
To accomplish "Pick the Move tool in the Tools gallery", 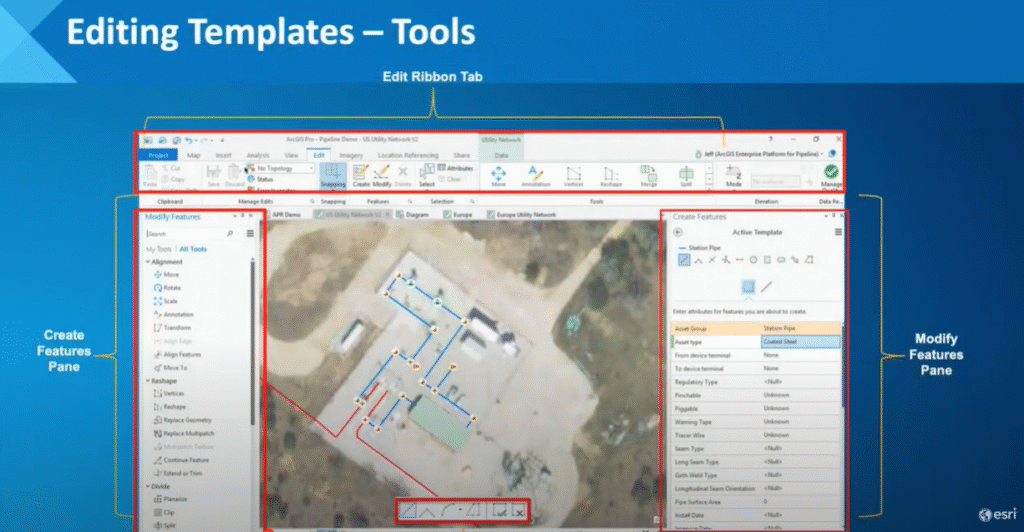I will [498, 176].
